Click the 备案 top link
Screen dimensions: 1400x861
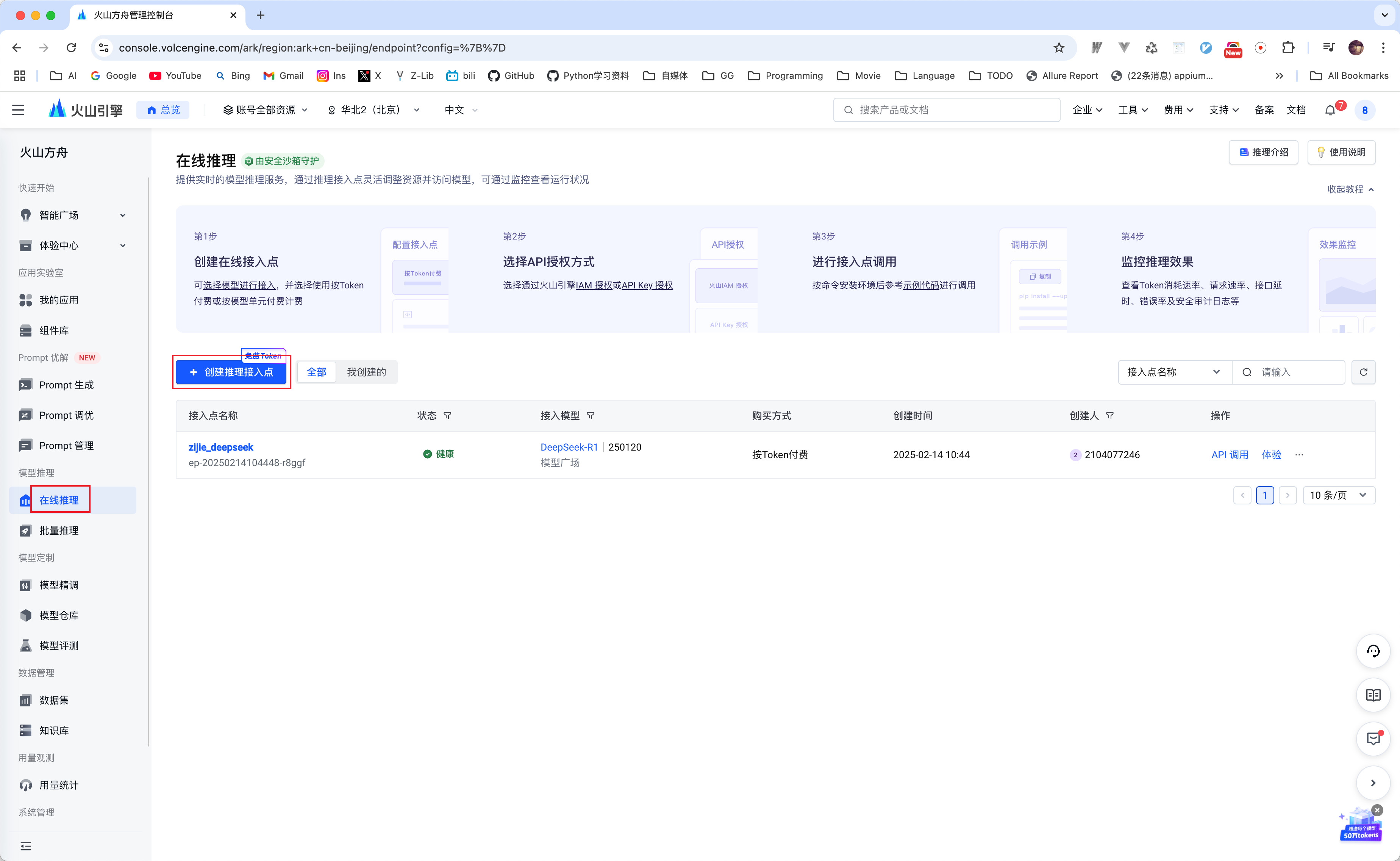click(1264, 110)
